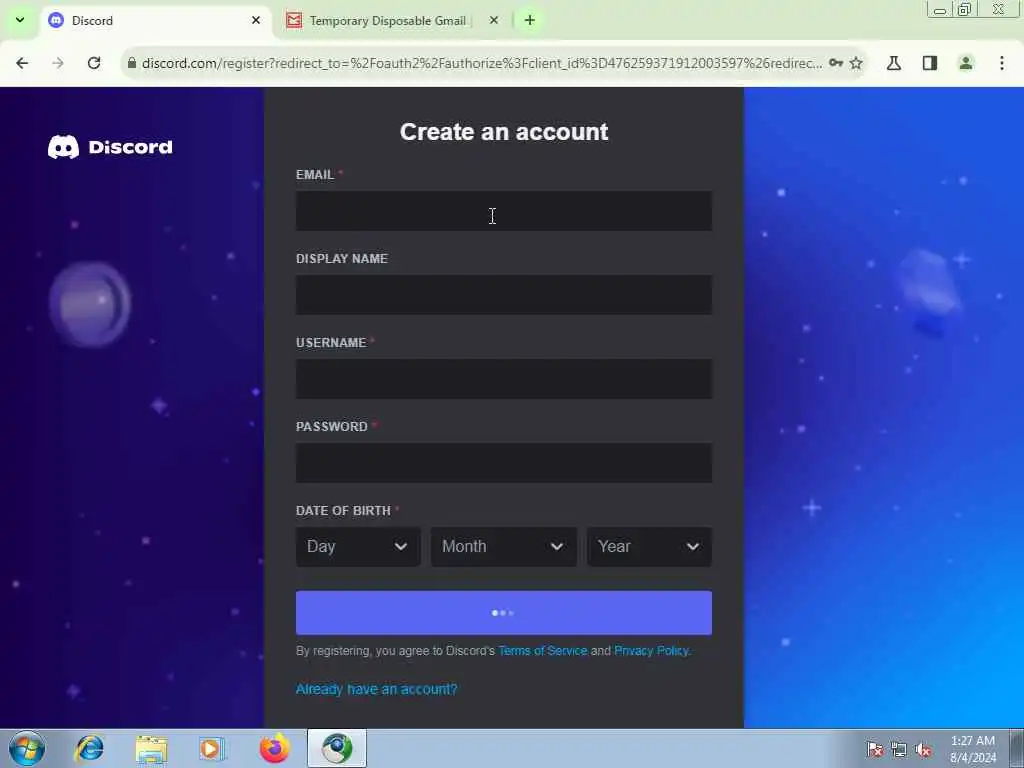Open the Year dropdown

pos(649,547)
